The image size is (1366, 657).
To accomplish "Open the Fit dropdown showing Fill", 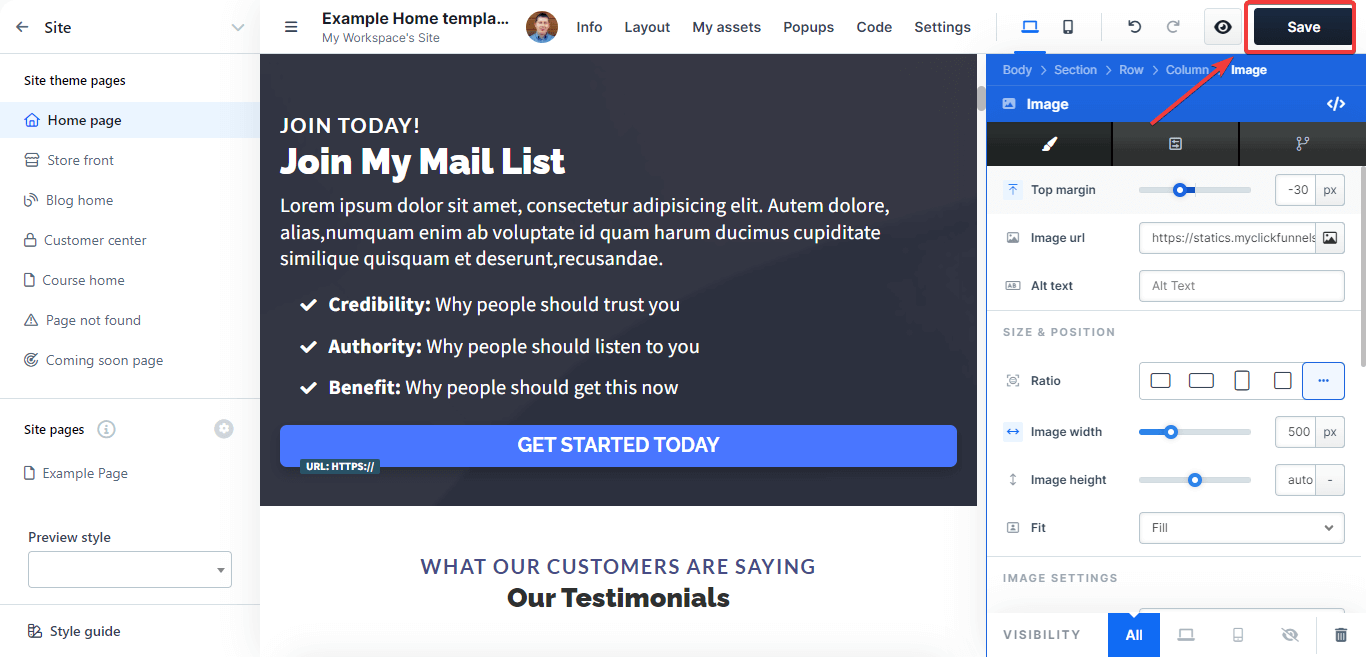I will point(1241,527).
